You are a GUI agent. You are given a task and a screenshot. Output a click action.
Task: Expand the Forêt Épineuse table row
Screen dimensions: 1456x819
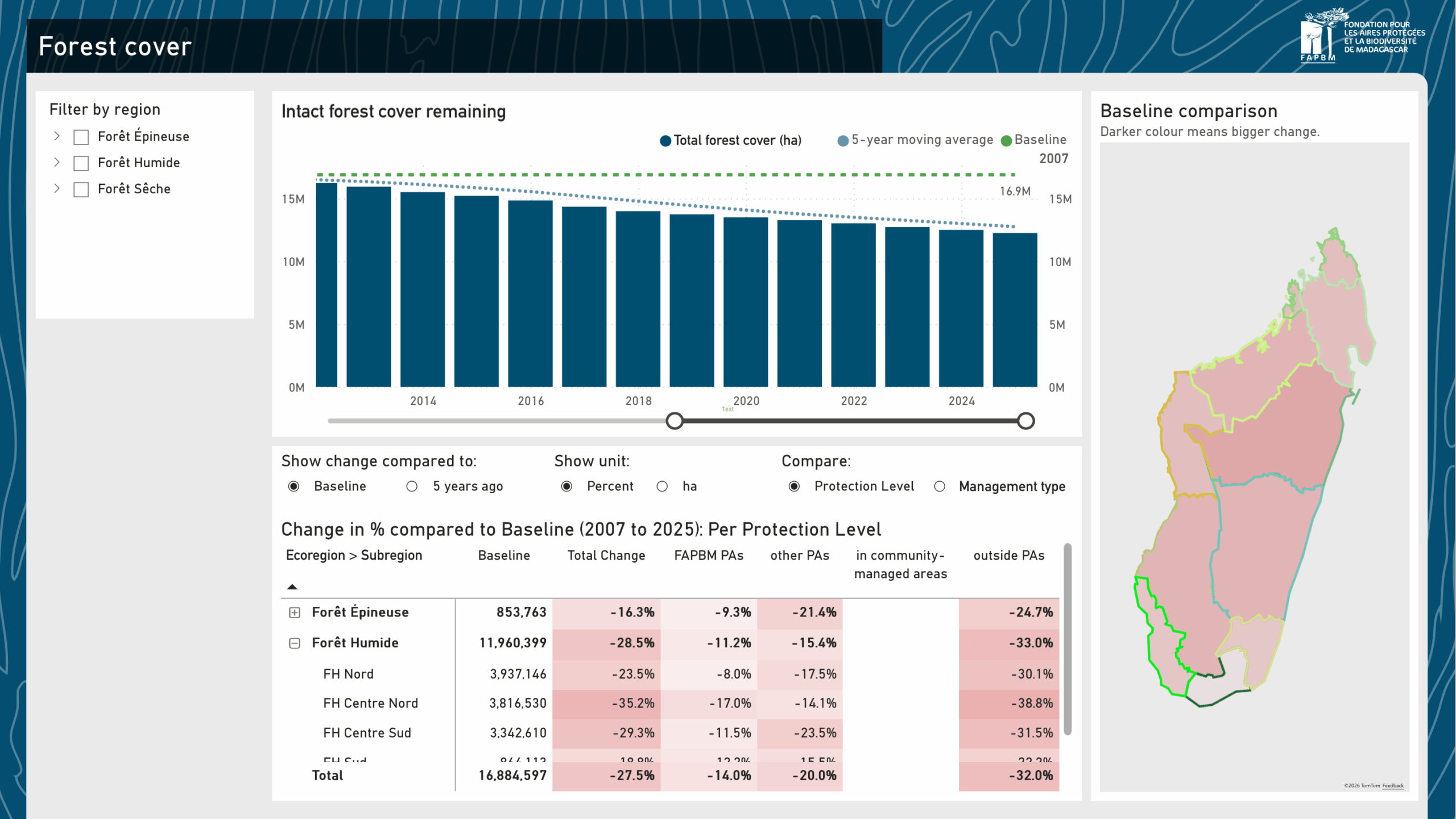(295, 613)
